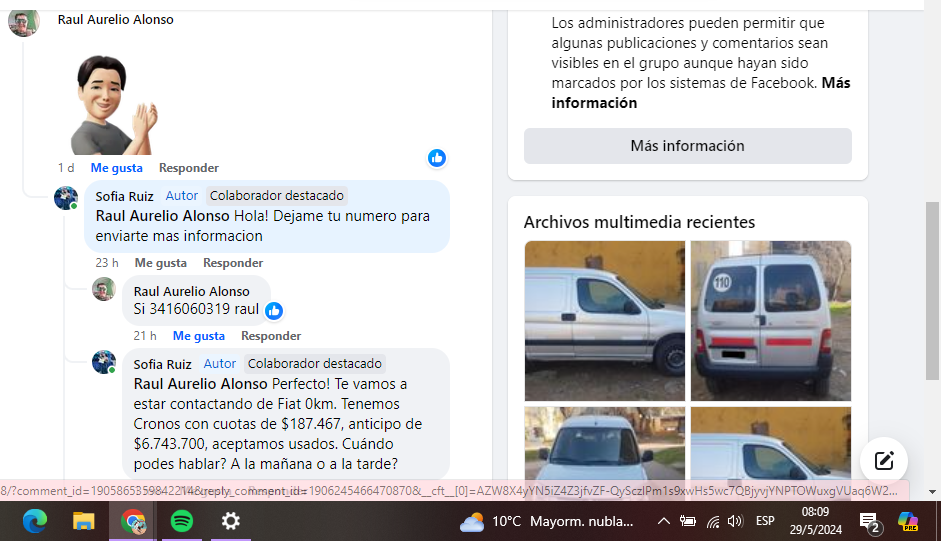941x541 pixels.
Task: Open the floating new message compose icon
Action: pyautogui.click(x=883, y=461)
